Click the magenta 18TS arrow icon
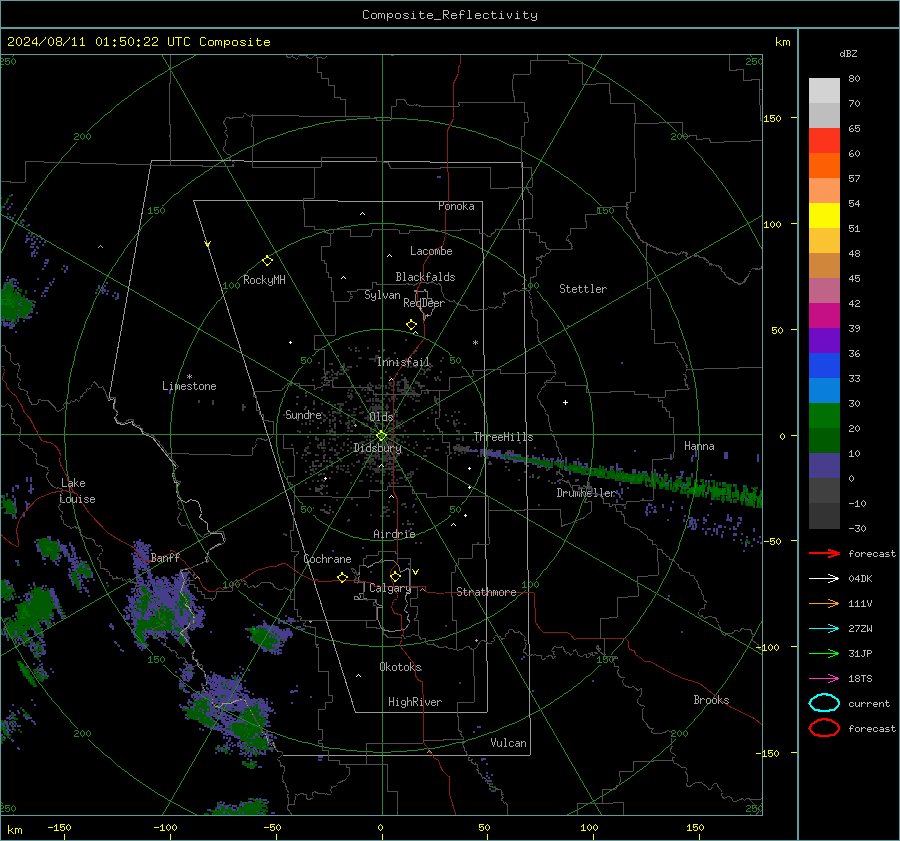The width and height of the screenshot is (900, 841). 824,679
